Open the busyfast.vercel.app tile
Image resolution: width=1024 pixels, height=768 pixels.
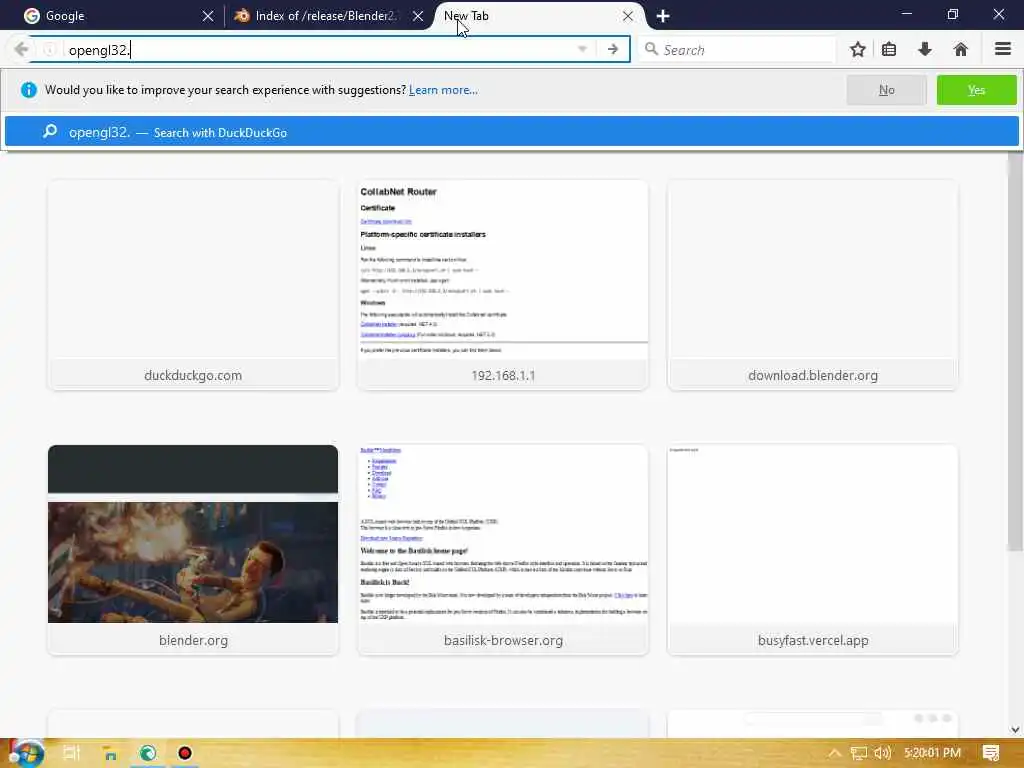[812, 550]
